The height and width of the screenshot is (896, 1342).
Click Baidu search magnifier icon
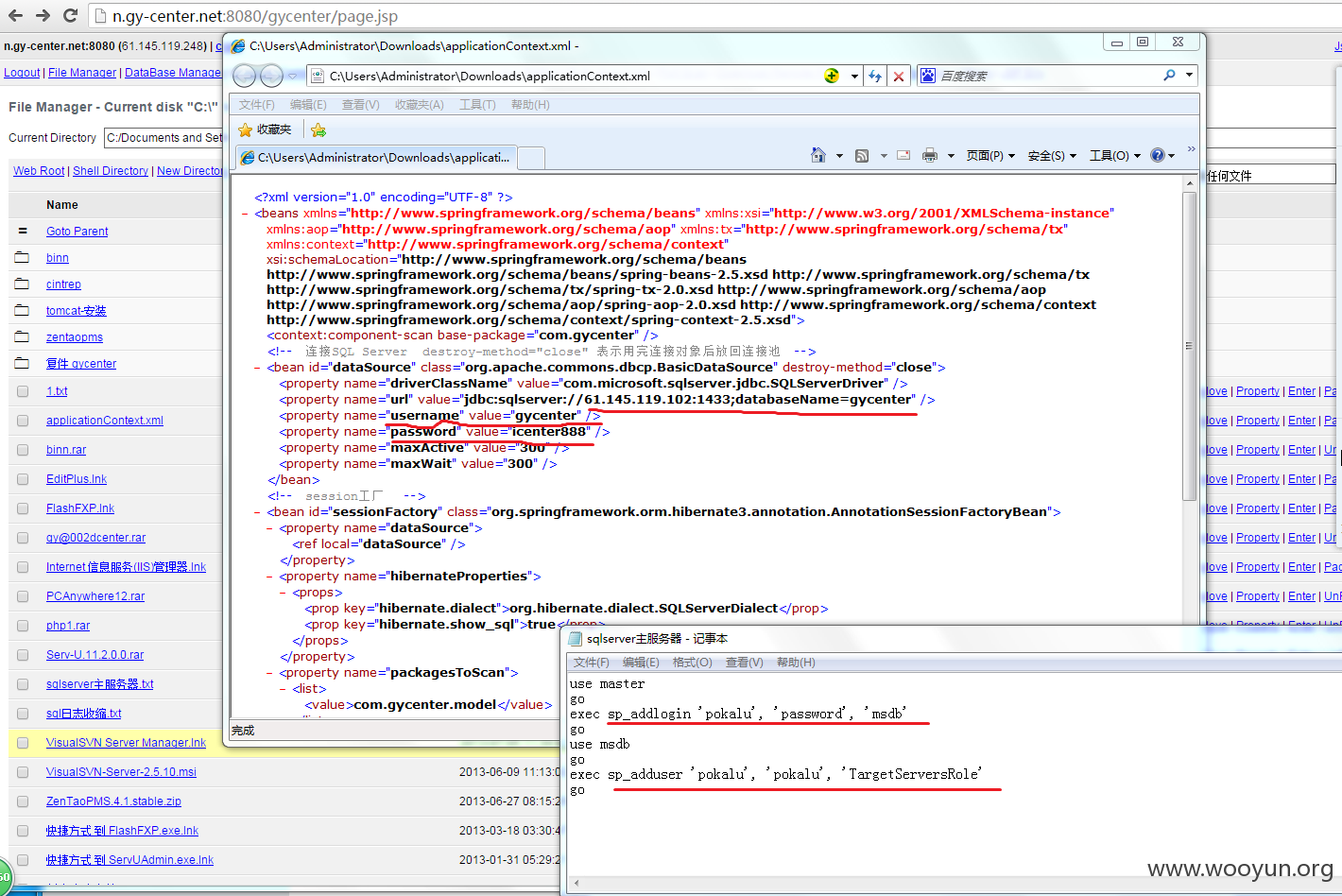(1169, 76)
